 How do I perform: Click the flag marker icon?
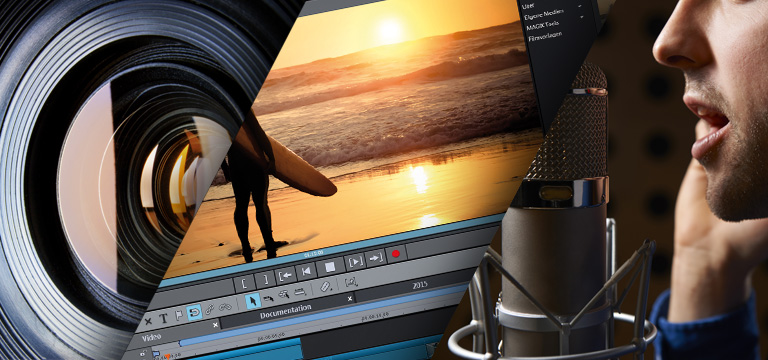tap(179, 315)
